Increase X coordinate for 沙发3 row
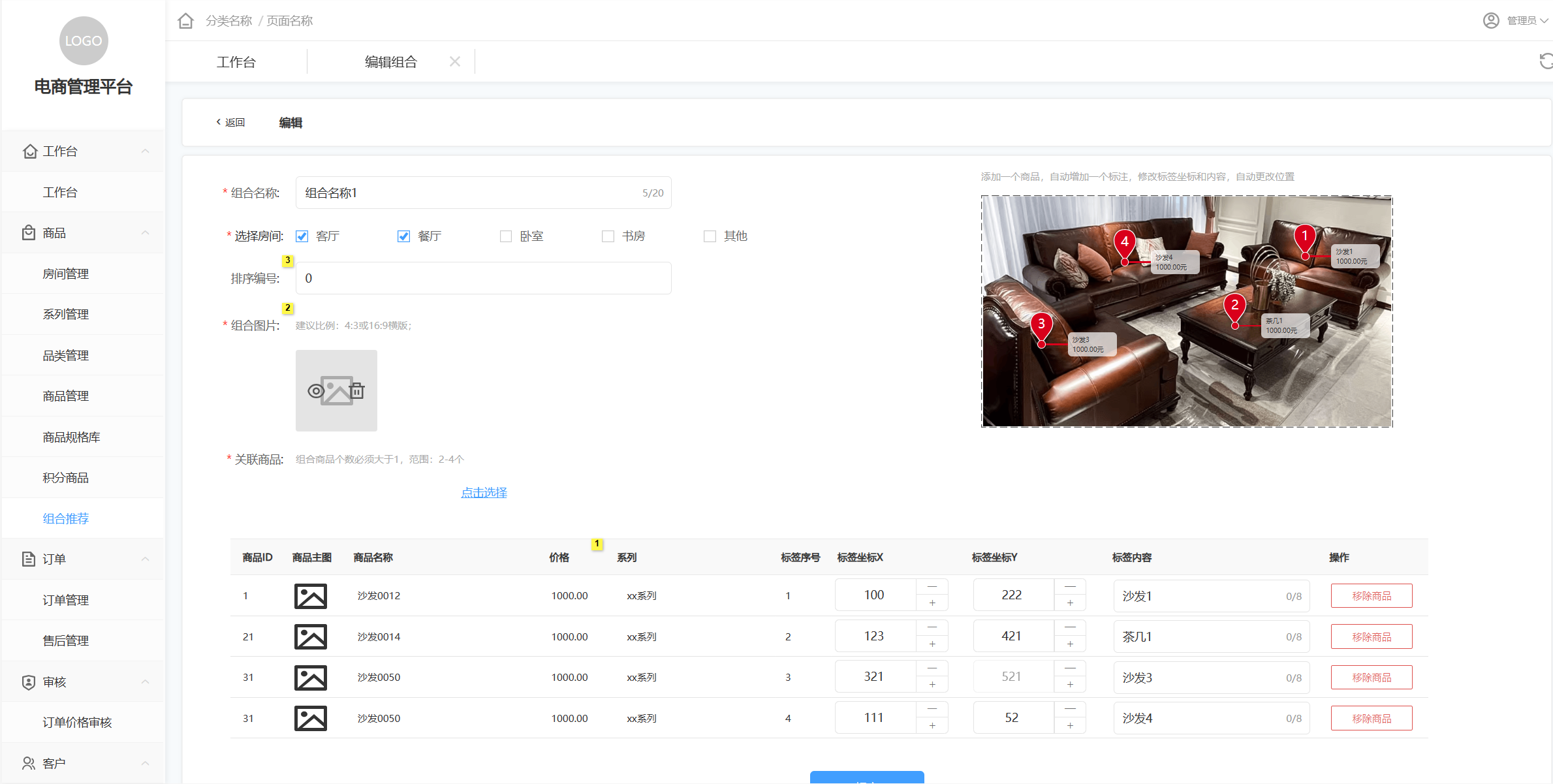The width and height of the screenshot is (1553, 784). click(x=932, y=685)
